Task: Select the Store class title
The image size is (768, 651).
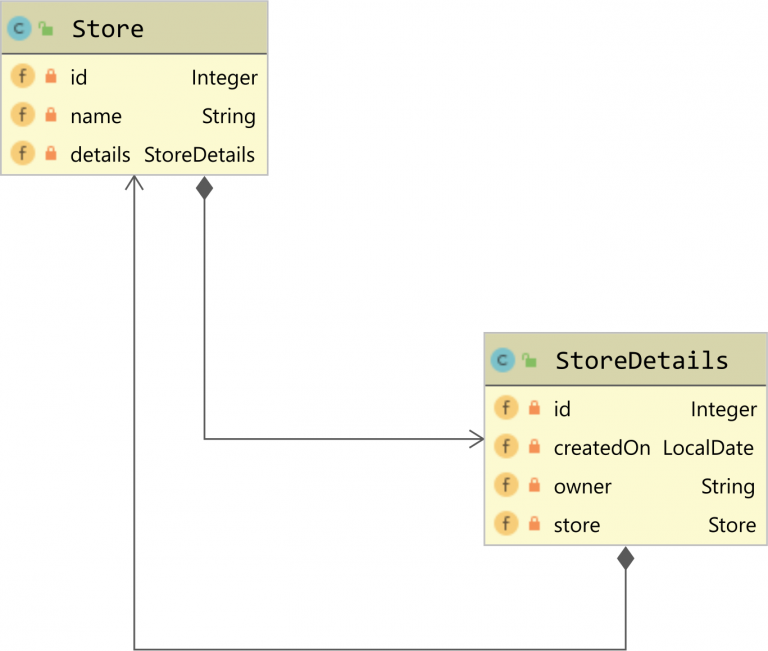Action: point(108,29)
